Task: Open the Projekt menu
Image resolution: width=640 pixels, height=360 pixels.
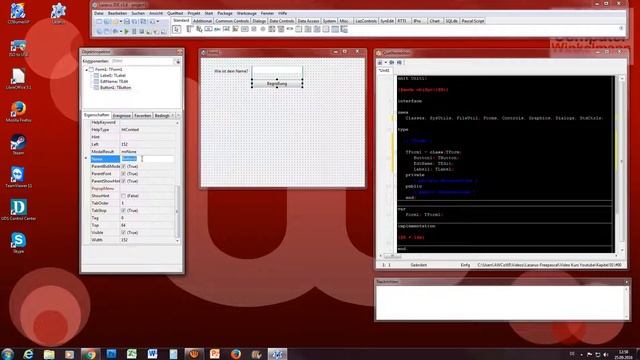Action: [194, 13]
